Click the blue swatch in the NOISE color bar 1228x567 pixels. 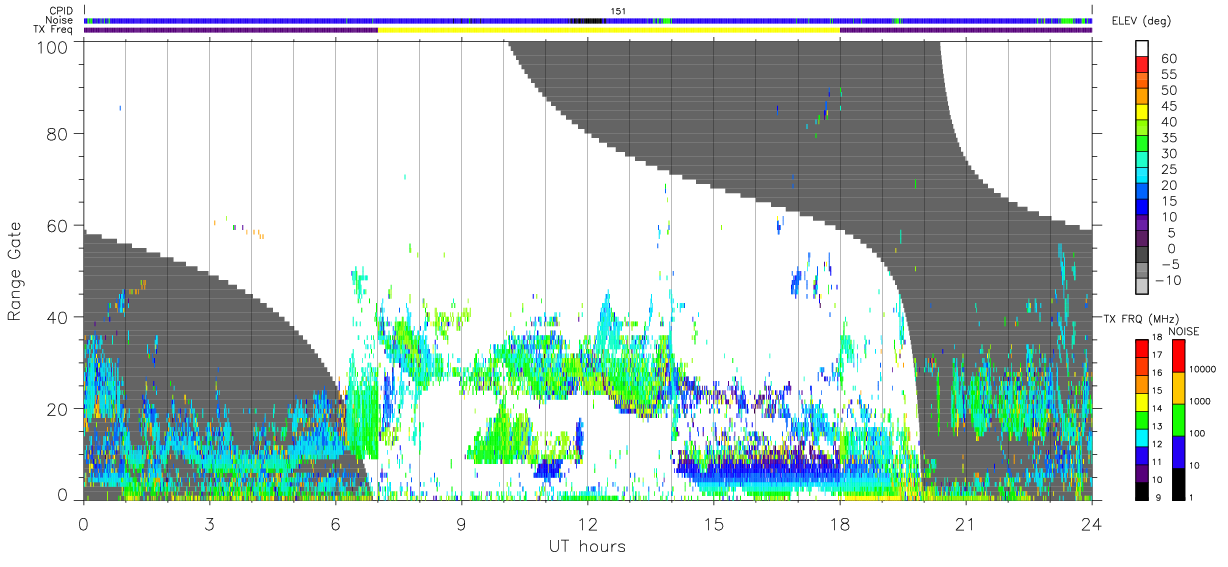(1177, 452)
